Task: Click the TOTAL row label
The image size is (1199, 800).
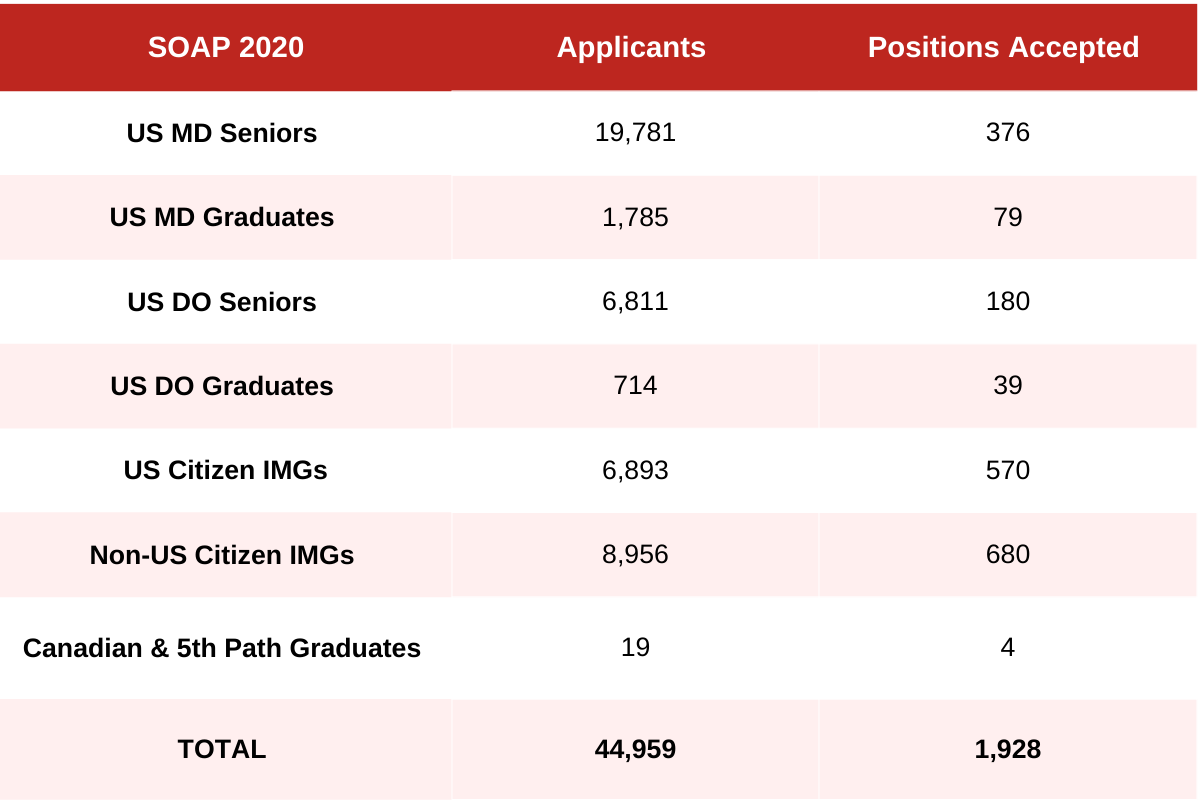Action: tap(222, 749)
